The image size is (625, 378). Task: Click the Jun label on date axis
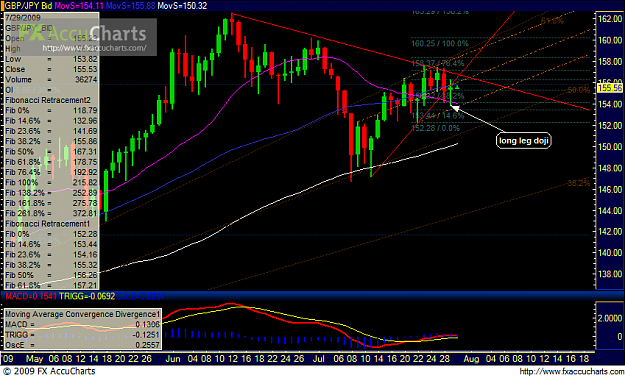click(x=173, y=359)
